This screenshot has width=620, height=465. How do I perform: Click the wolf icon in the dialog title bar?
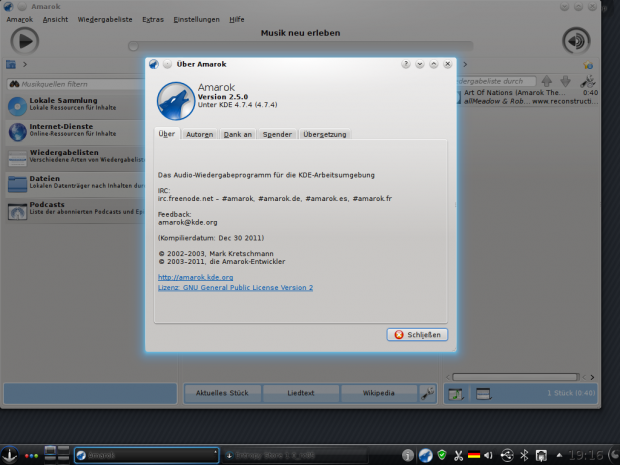pos(154,64)
